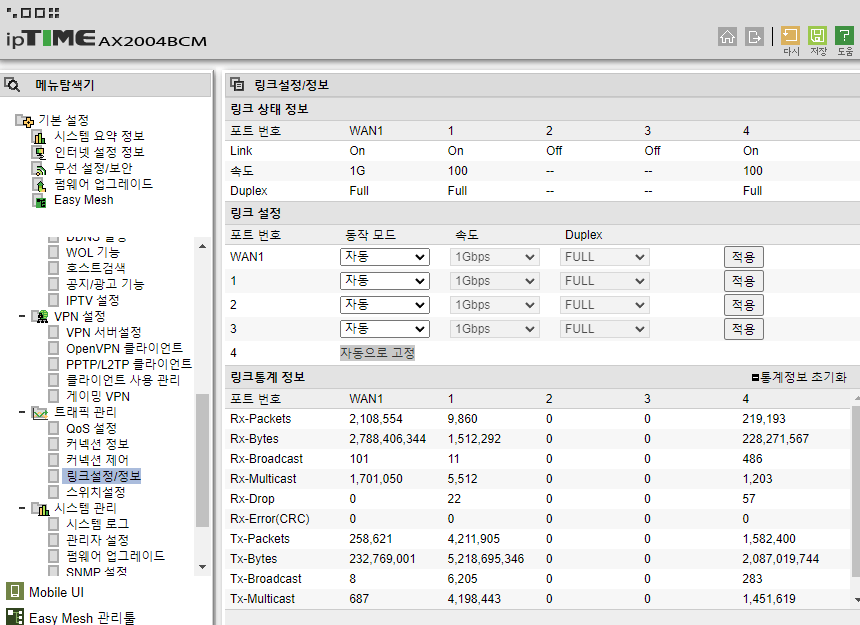The width and height of the screenshot is (860, 625).
Task: Open 스위치설정 menu item
Action: coord(95,492)
